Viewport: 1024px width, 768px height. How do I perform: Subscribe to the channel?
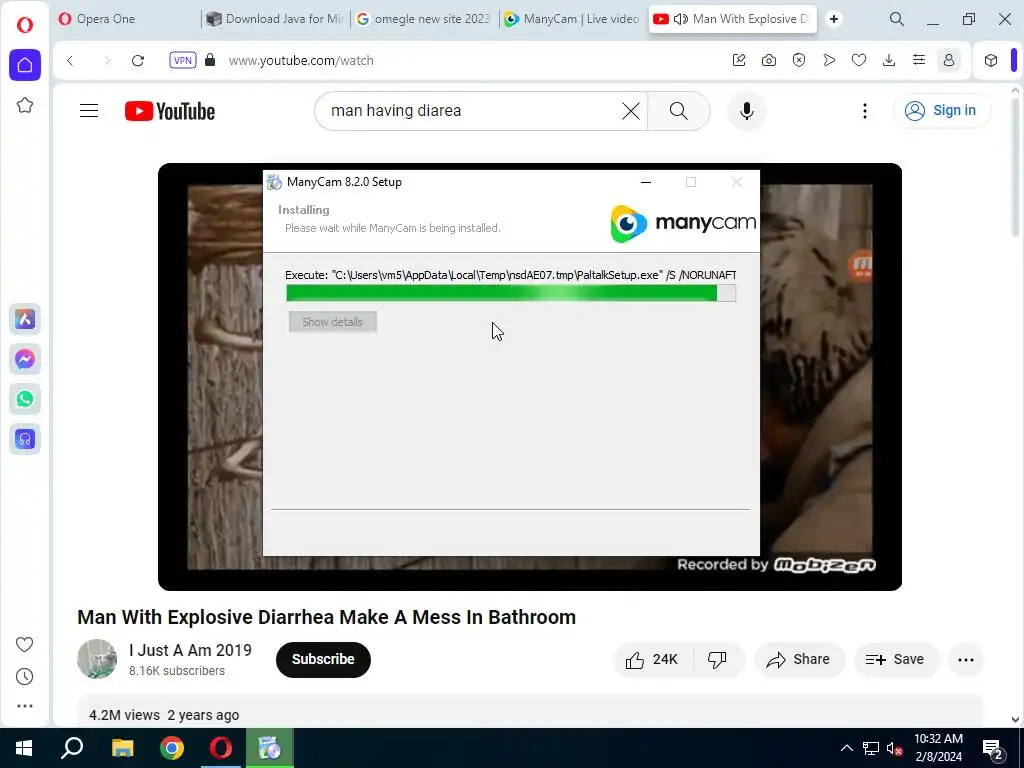pyautogui.click(x=323, y=660)
